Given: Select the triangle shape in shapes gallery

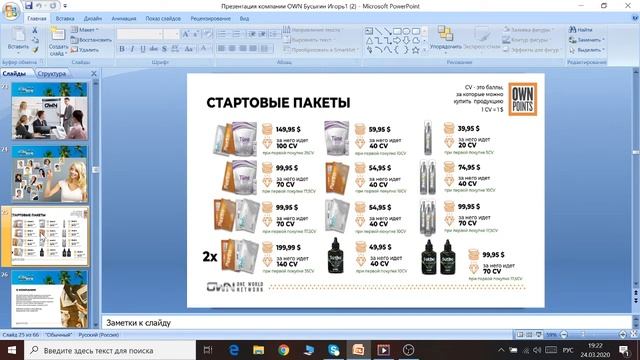Looking at the screenshot, I should click(369, 40).
